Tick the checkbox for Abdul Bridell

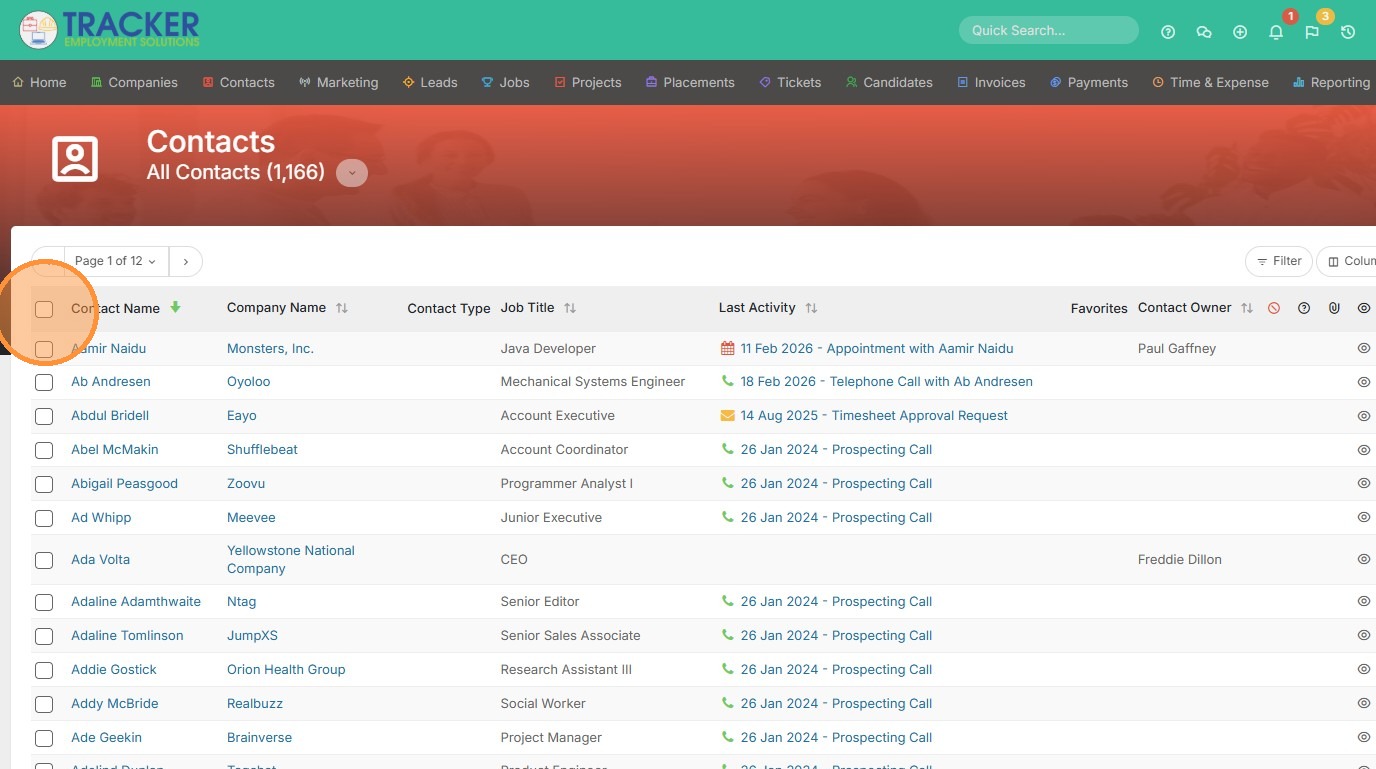point(44,416)
